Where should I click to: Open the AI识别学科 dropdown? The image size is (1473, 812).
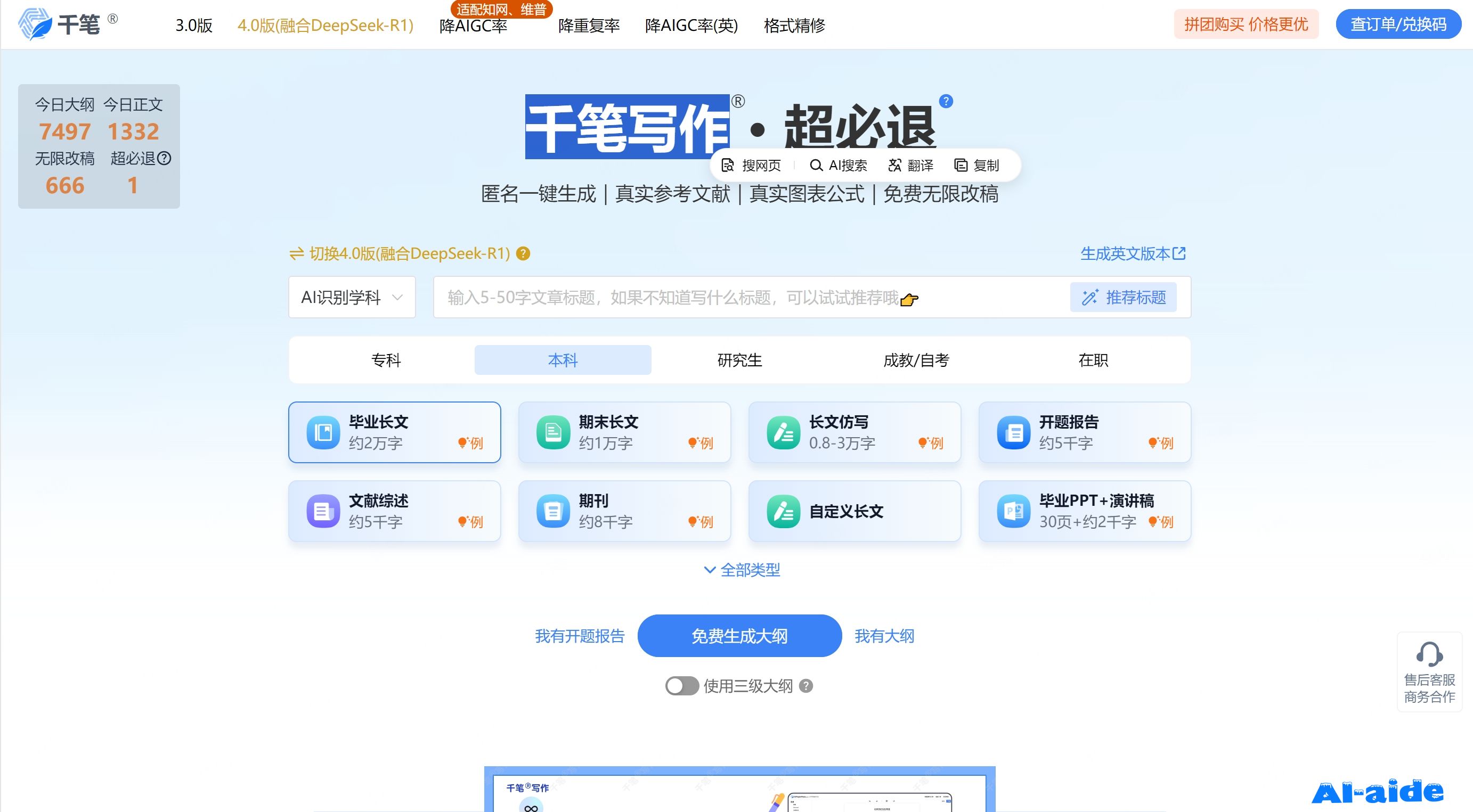point(352,297)
